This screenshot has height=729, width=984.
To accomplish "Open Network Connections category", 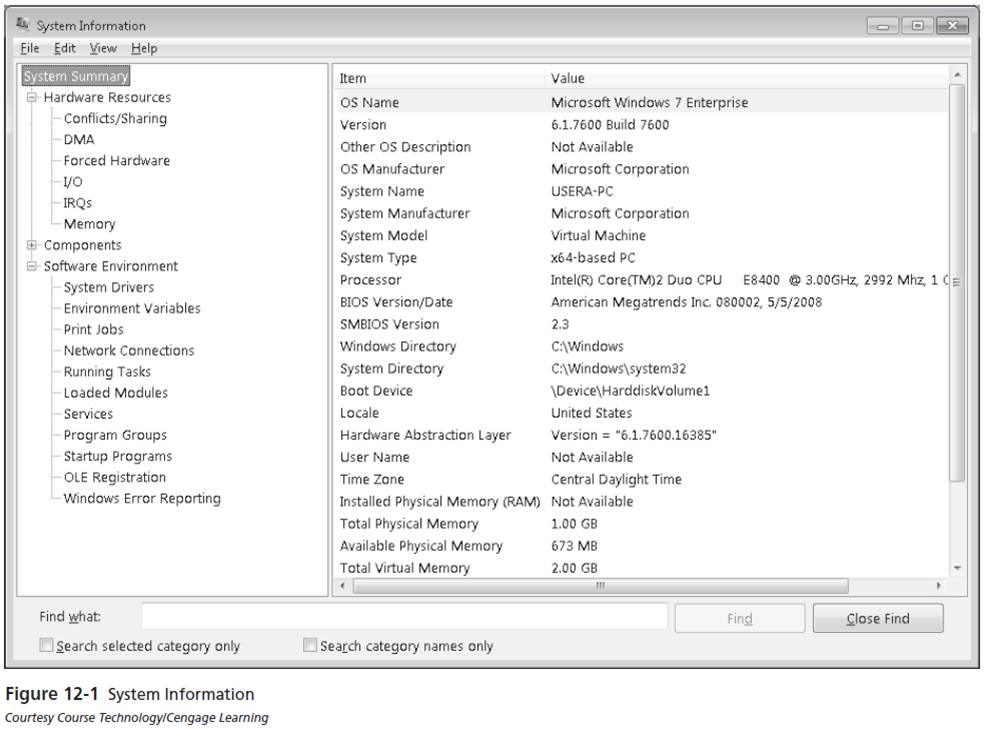I will point(129,351).
